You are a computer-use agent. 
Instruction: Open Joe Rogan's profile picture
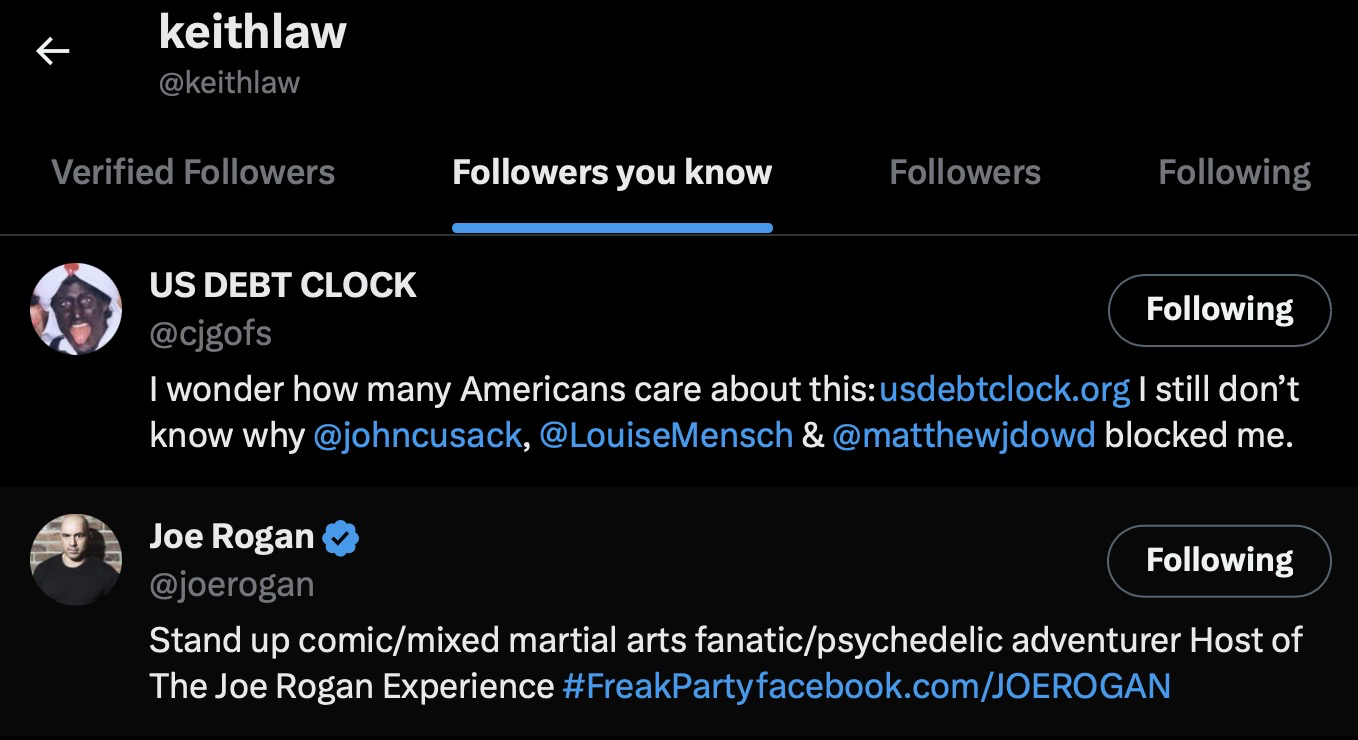click(76, 560)
